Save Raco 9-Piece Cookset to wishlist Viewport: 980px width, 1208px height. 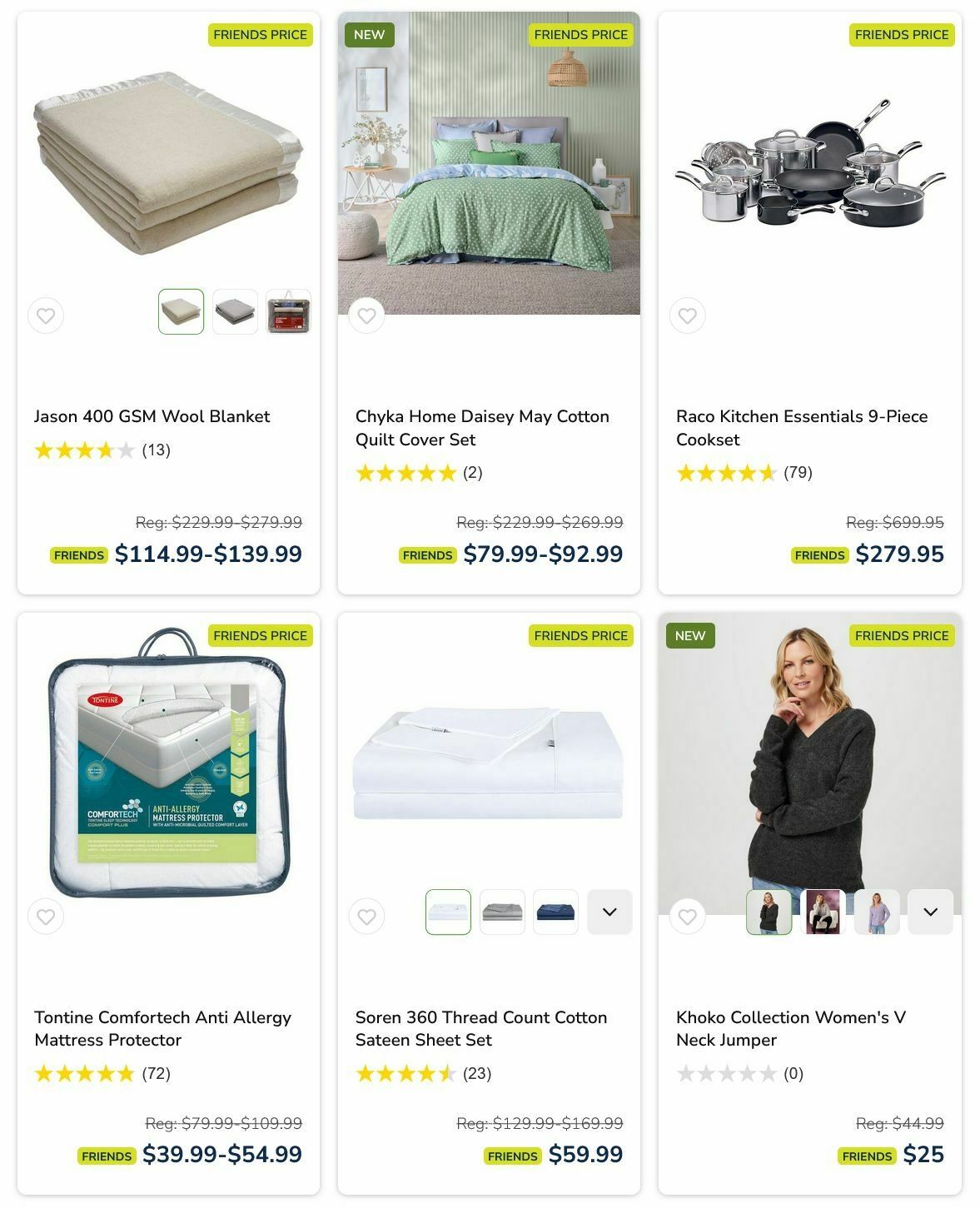(687, 316)
